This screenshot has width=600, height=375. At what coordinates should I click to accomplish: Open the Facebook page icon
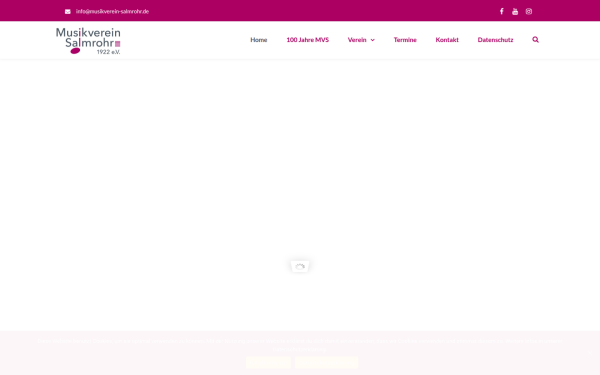(x=501, y=11)
